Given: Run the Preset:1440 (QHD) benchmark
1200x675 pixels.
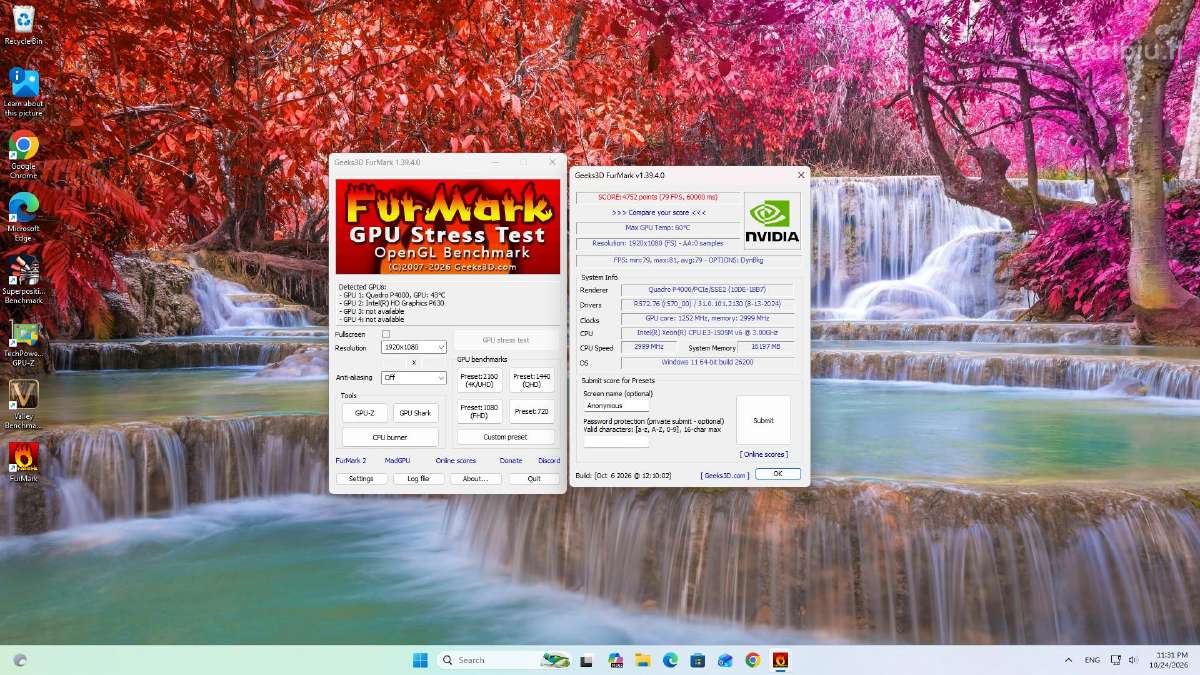Looking at the screenshot, I should click(532, 381).
